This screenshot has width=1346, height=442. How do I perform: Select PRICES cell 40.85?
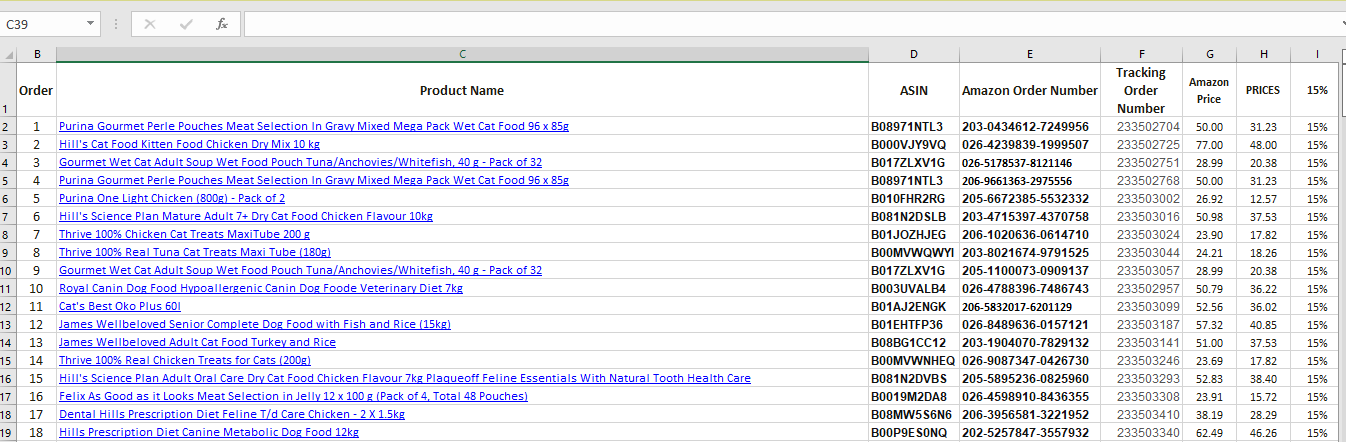pyautogui.click(x=1263, y=324)
